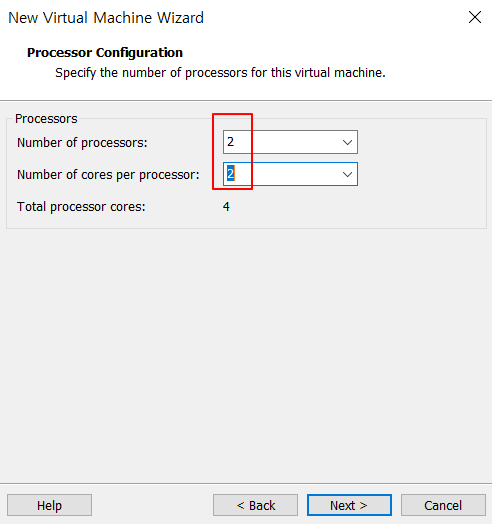Click the white header area beside Processor Configuration
492x524 pixels.
tap(334, 53)
